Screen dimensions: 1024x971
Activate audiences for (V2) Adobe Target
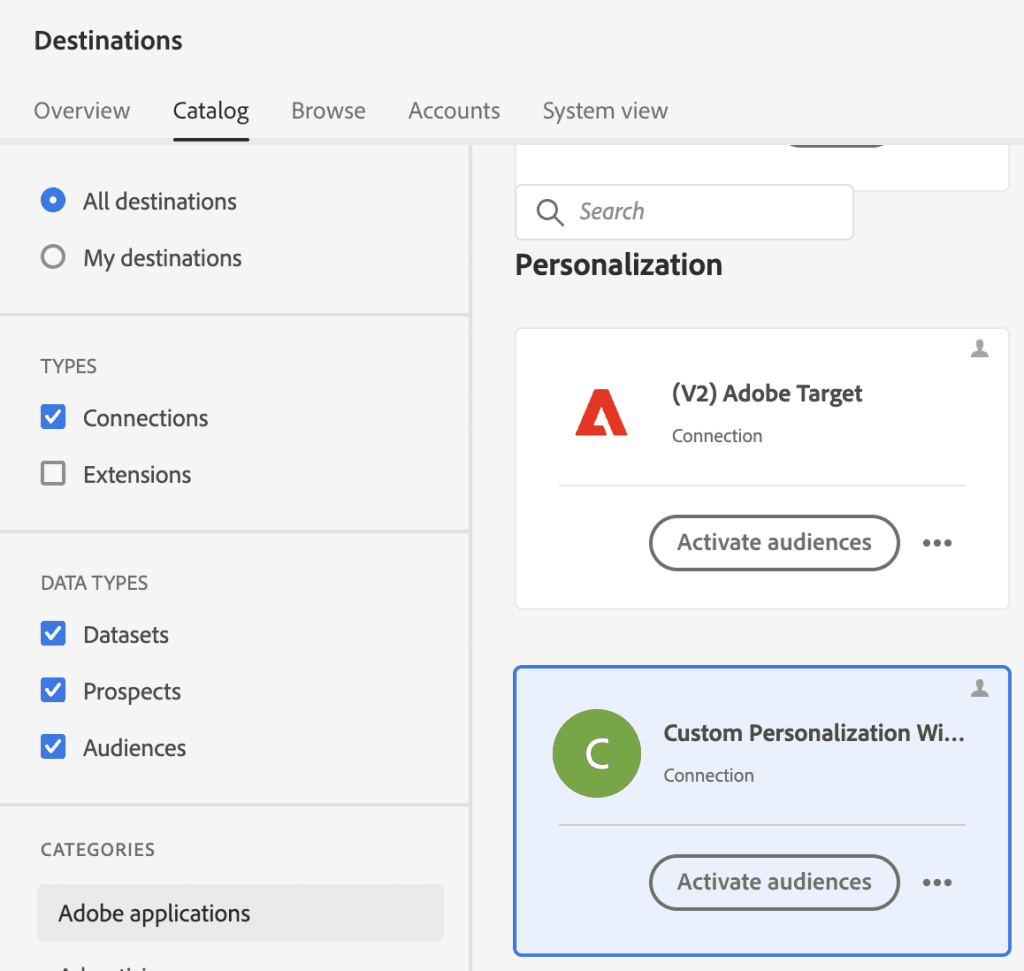(x=775, y=543)
